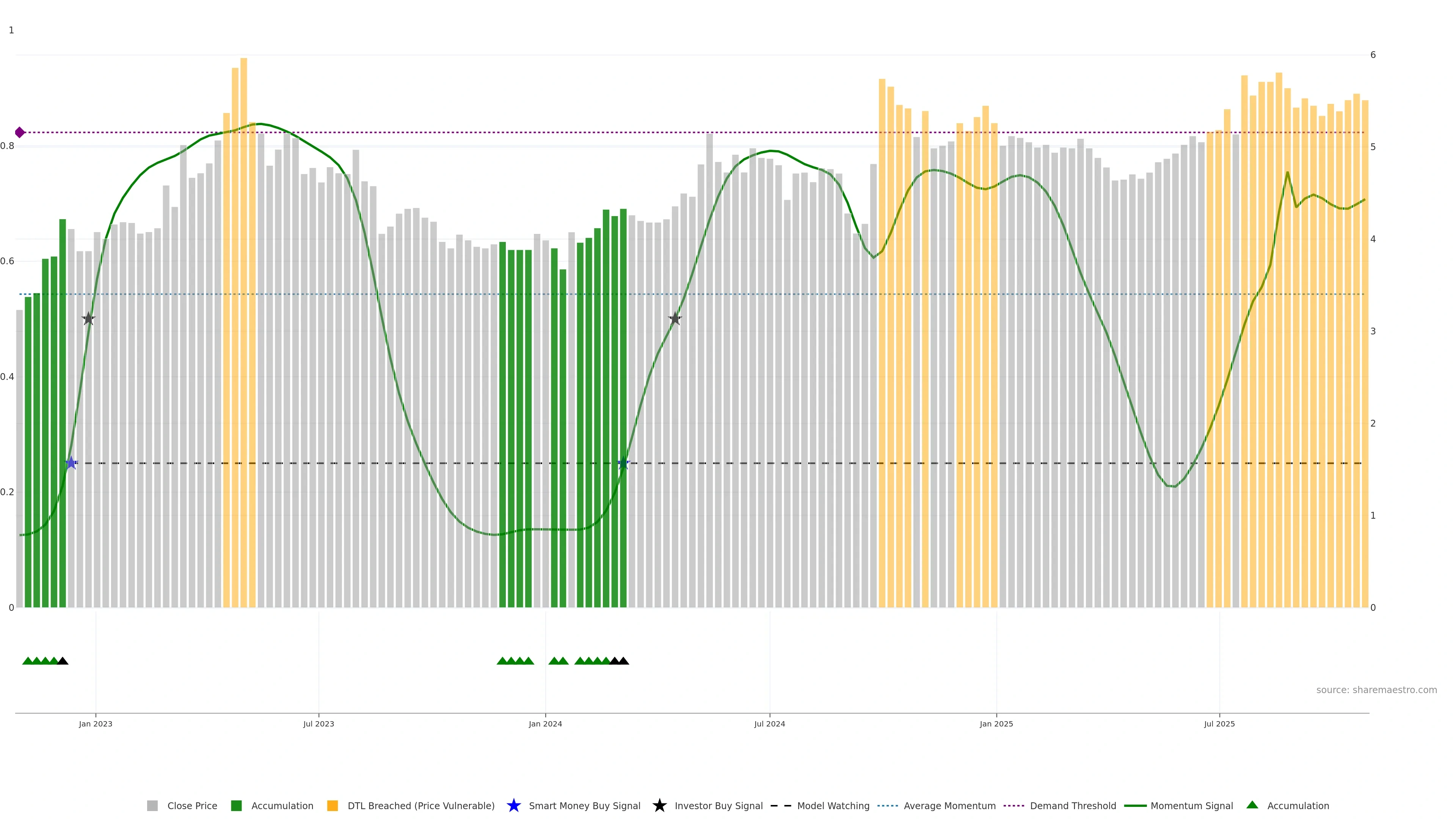Viewport: 1456px width, 819px height.
Task: Click the green Accumulation legend swatch
Action: [x=236, y=806]
